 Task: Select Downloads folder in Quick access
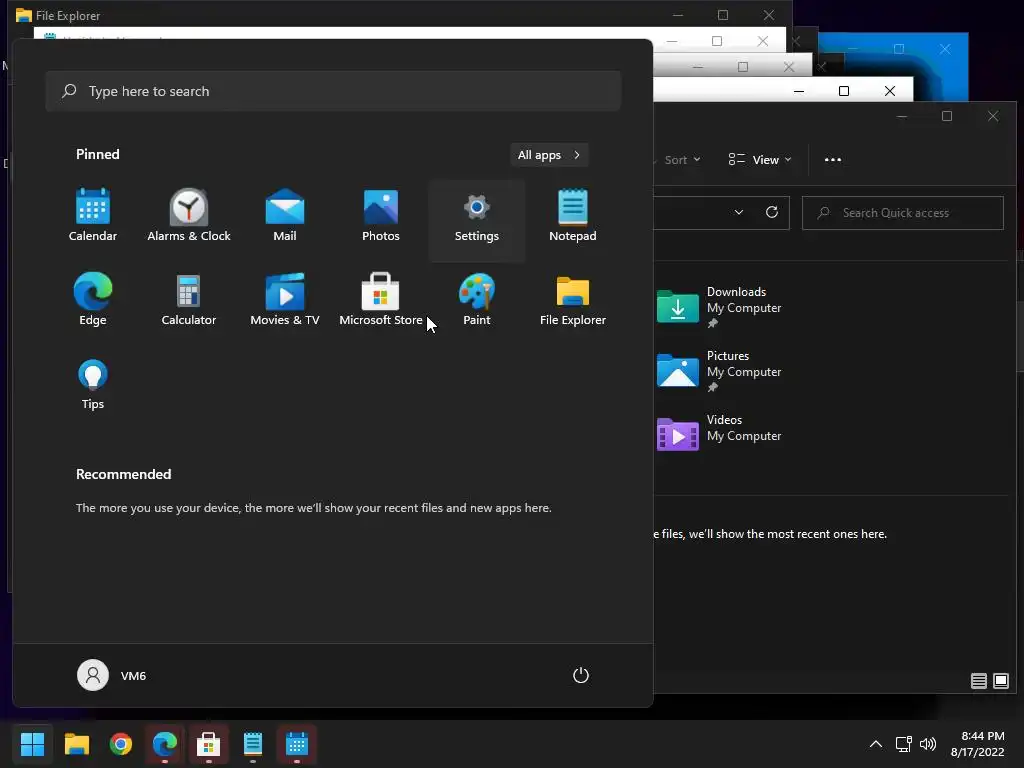coord(719,307)
